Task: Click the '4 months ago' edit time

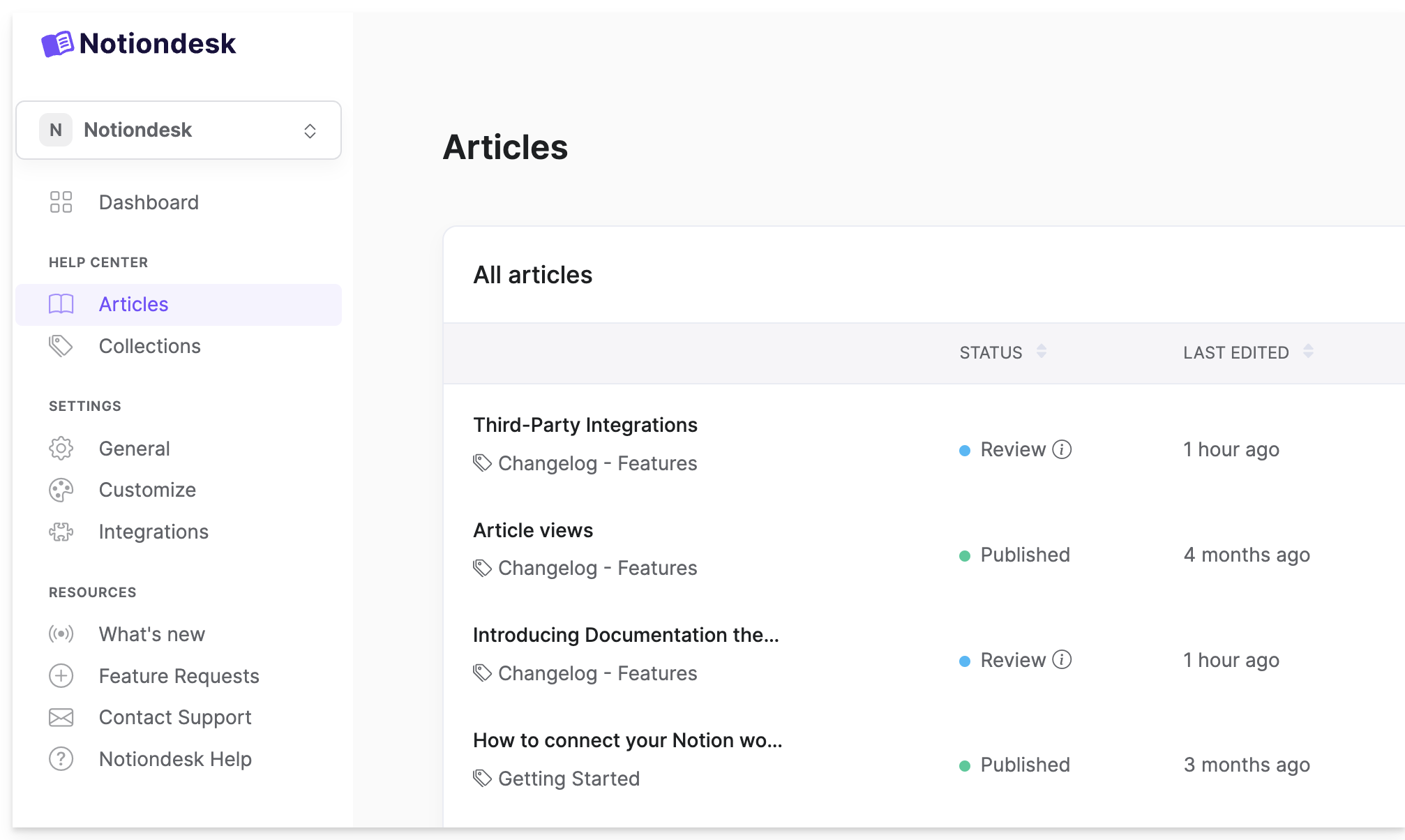Action: point(1247,555)
